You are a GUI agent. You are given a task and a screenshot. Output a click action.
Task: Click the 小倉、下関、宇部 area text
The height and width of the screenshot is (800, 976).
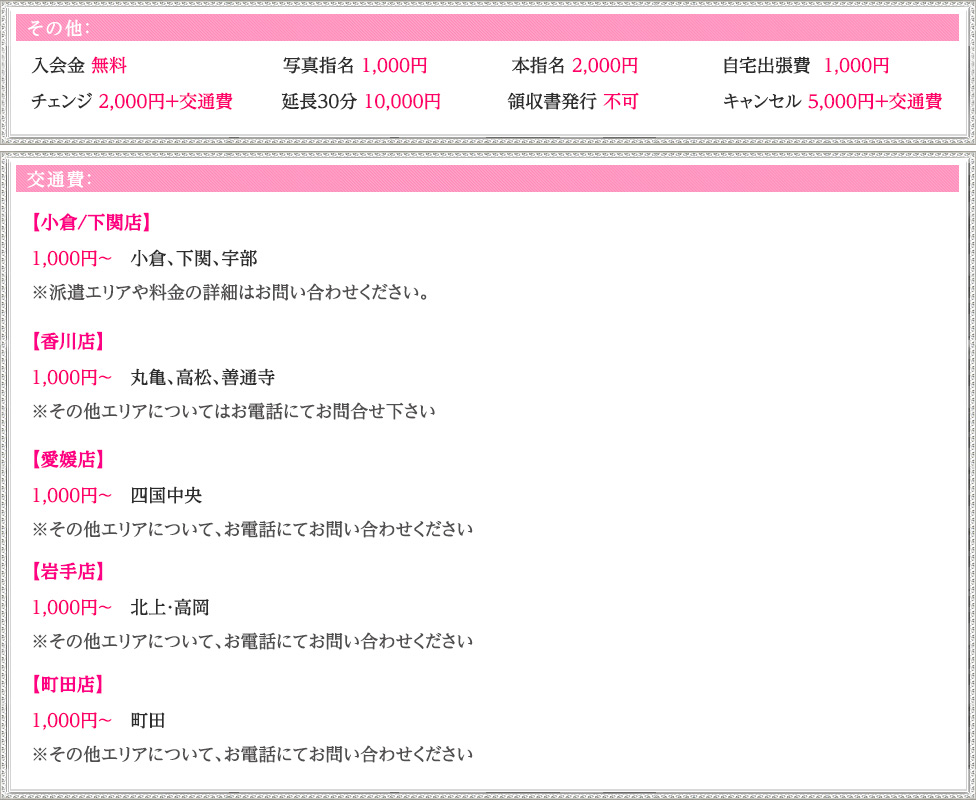[194, 259]
